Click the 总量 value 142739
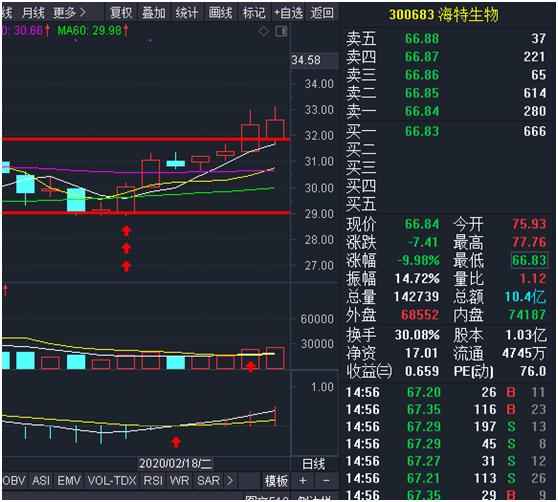 (416, 297)
